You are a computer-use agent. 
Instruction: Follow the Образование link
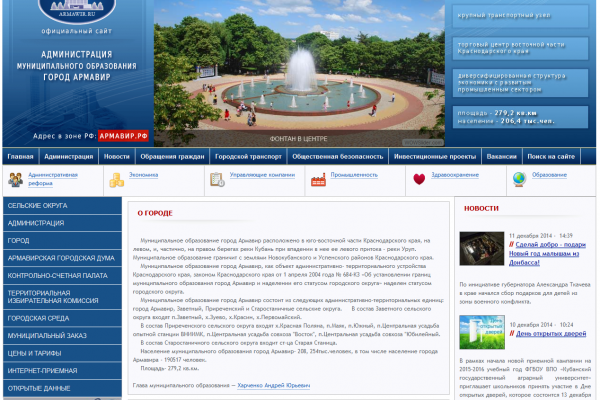[549, 175]
